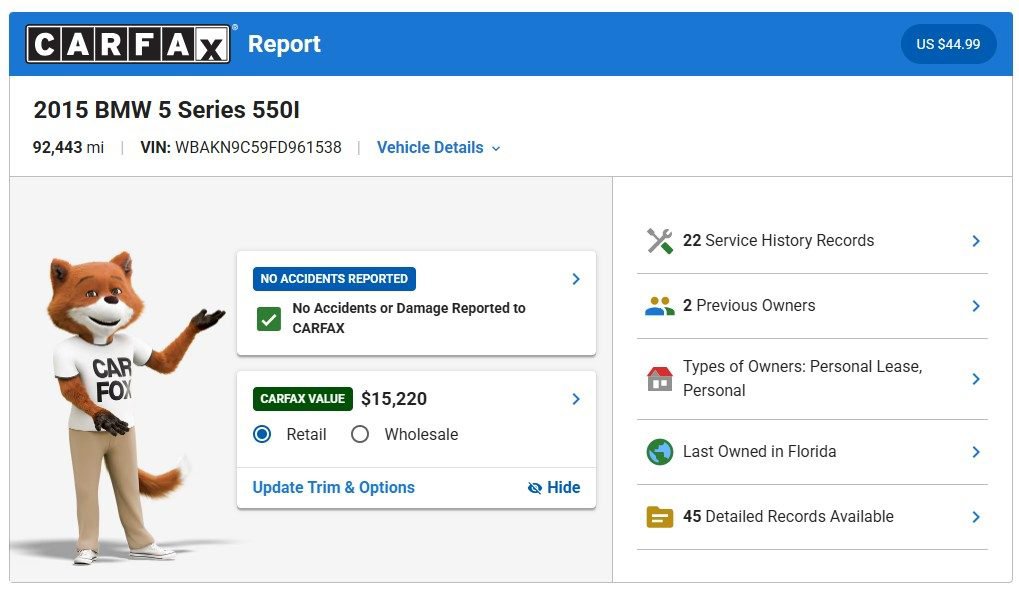
Task: Click the $15,220 value amount
Action: point(394,399)
